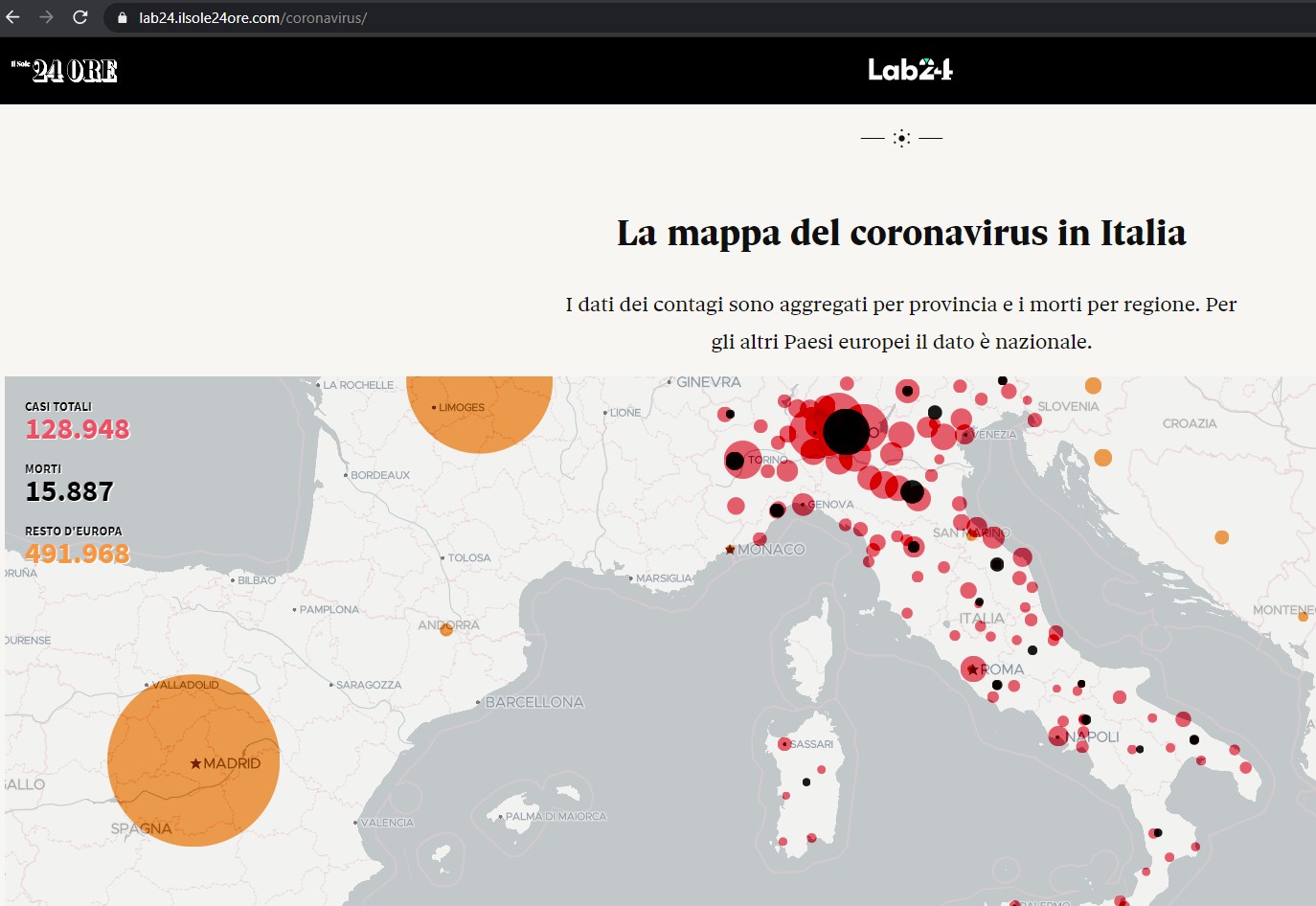1316x906 pixels.
Task: Select the large black circle over Milan
Action: (846, 431)
